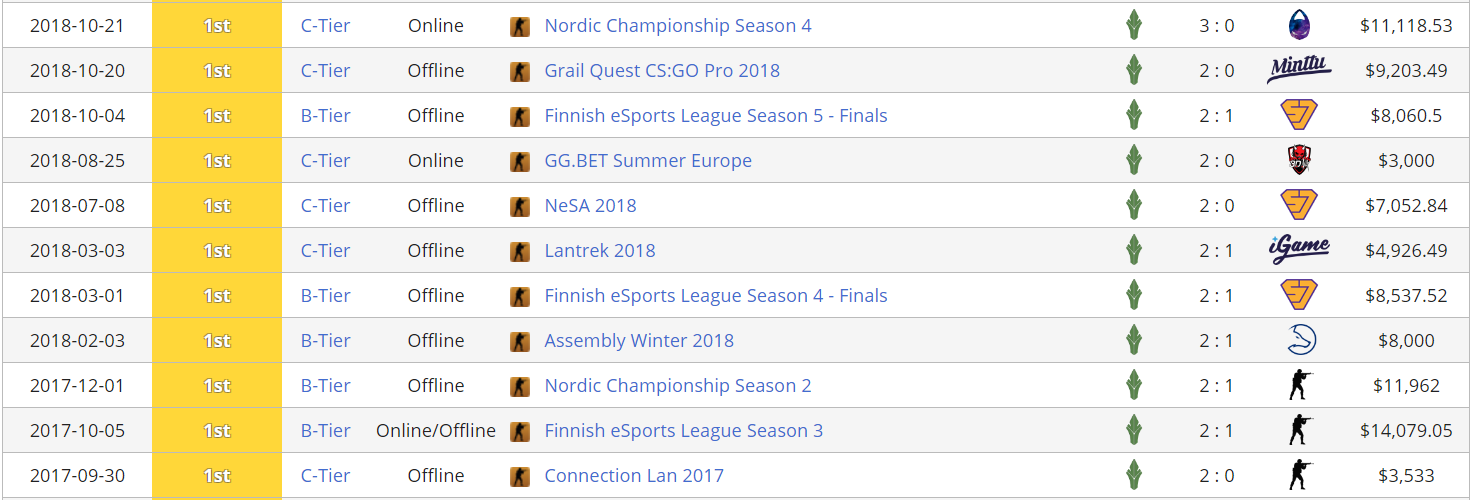Open Finnish eSports League Season 3 link
Viewport: 1472px width, 500px height.
click(x=684, y=431)
